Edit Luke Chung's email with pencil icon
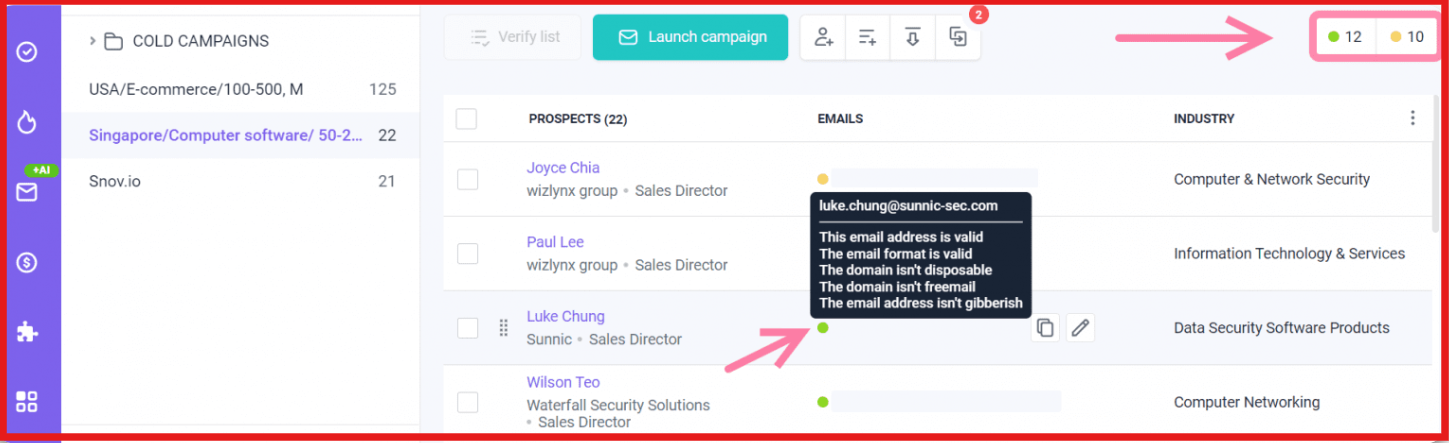 (x=1079, y=327)
